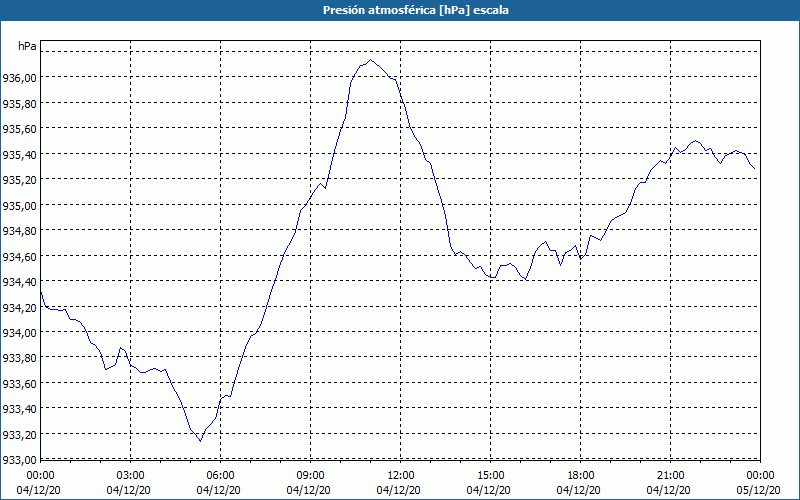Click the pressure curve minimum near 05:20
Screen dimensions: 800x500
coord(201,441)
